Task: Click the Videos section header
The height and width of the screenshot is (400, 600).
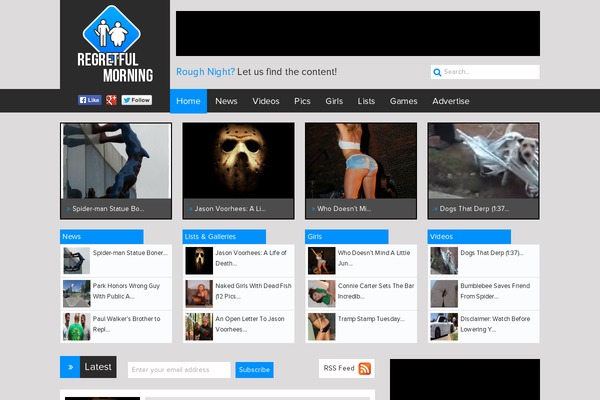Action: pyautogui.click(x=469, y=237)
